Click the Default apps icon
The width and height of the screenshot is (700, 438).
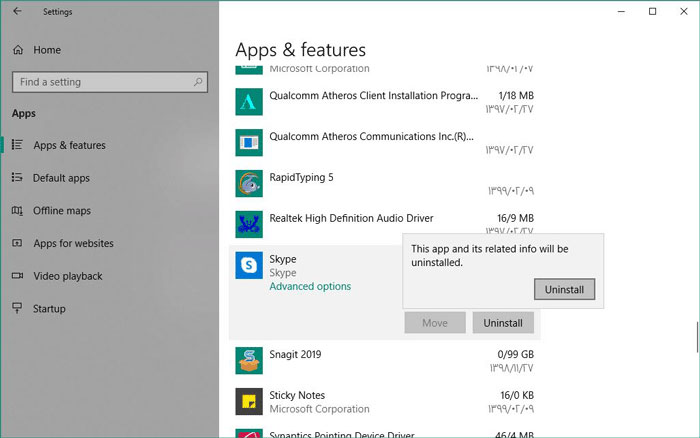pyautogui.click(x=17, y=177)
